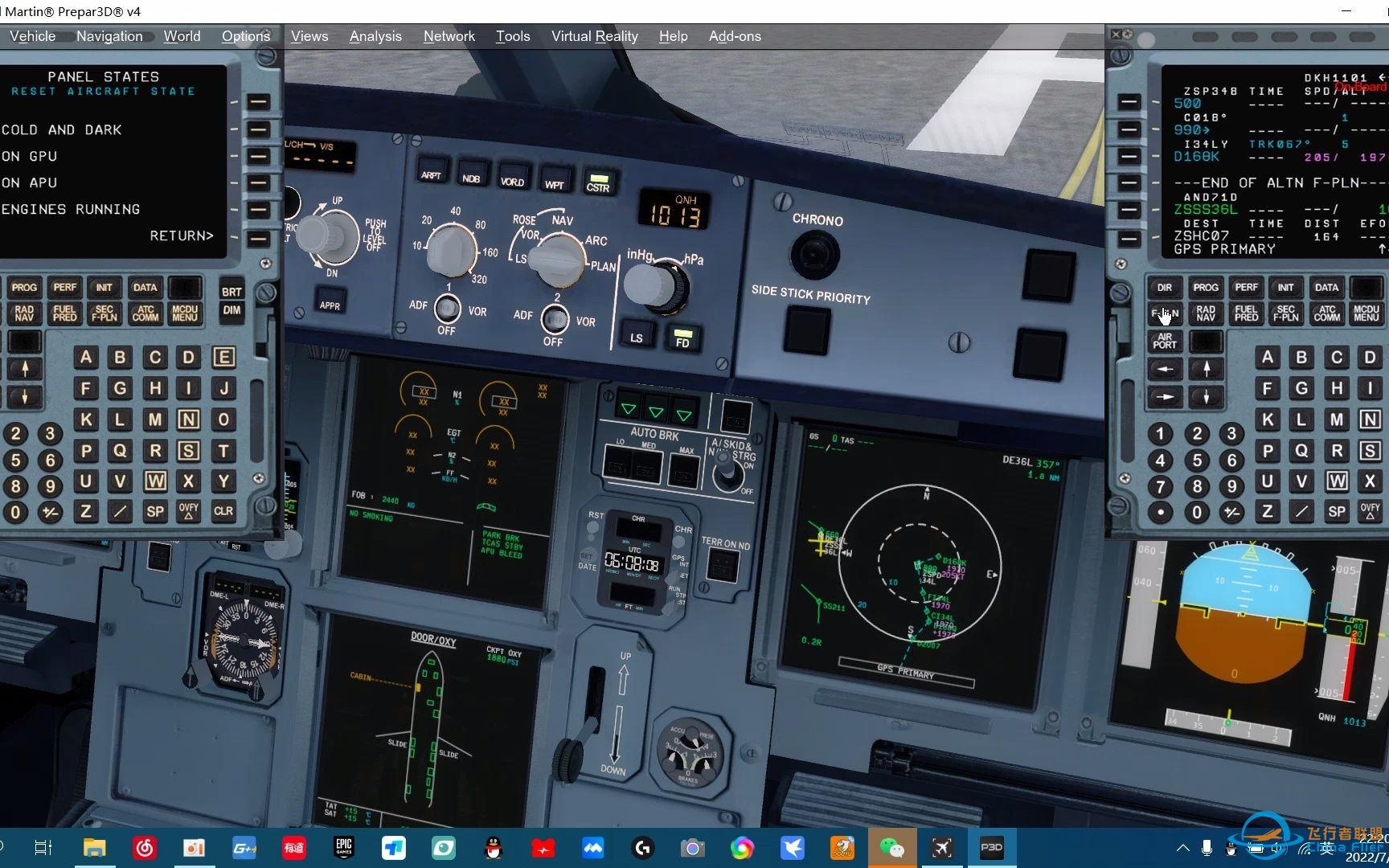This screenshot has width=1389, height=868.
Task: Toggle the FD flight director button
Action: (682, 338)
